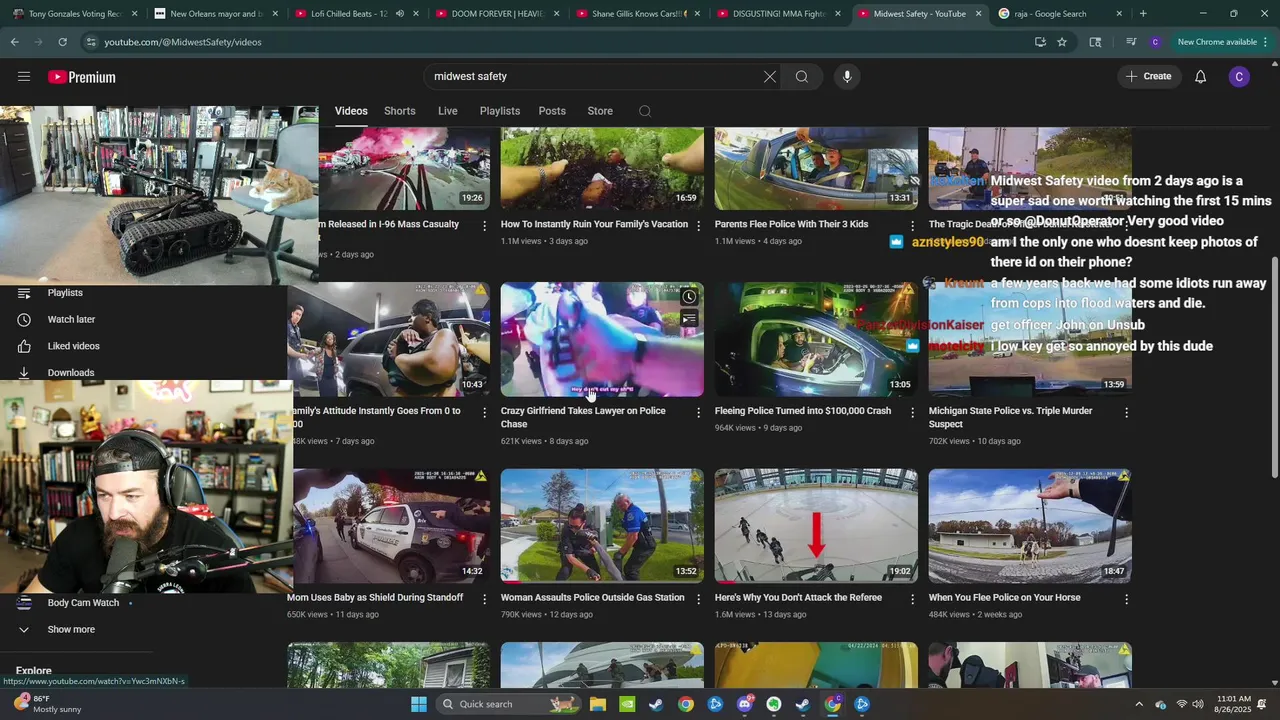Switch to the channel Posts tab
The width and height of the screenshot is (1280, 720).
click(x=552, y=111)
